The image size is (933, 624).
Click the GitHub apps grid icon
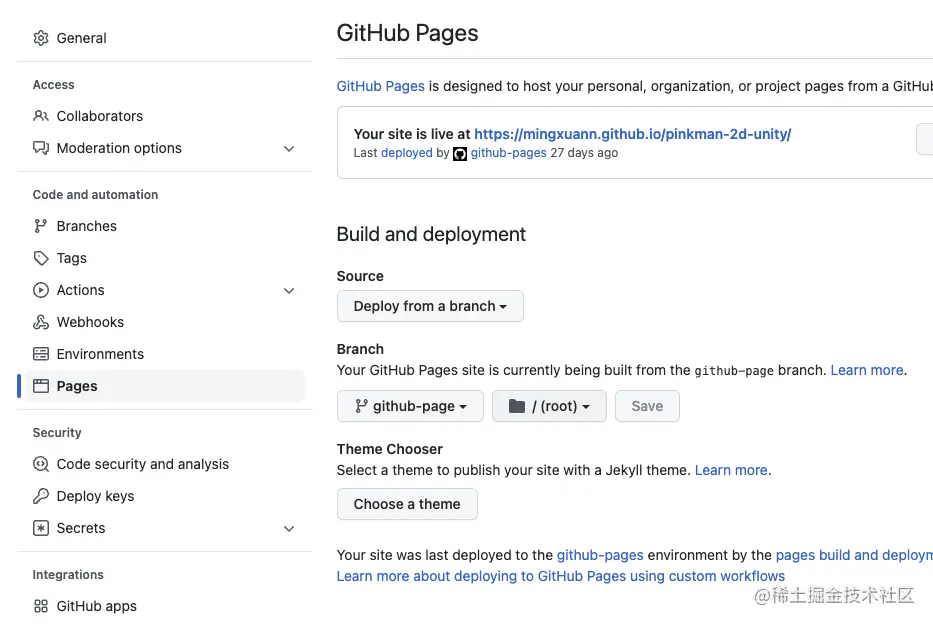pyautogui.click(x=41, y=606)
